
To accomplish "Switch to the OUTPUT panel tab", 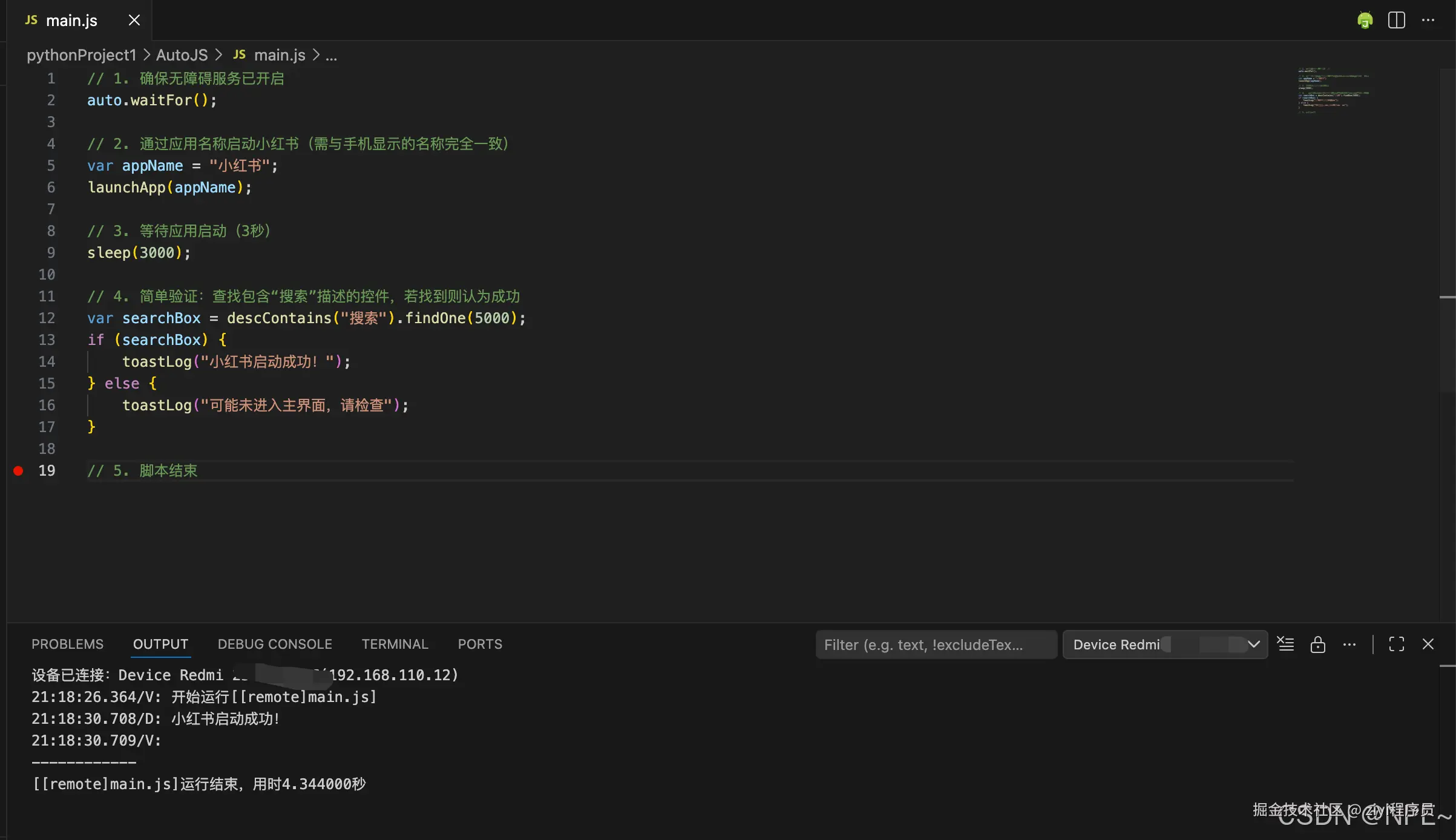I will 160,644.
